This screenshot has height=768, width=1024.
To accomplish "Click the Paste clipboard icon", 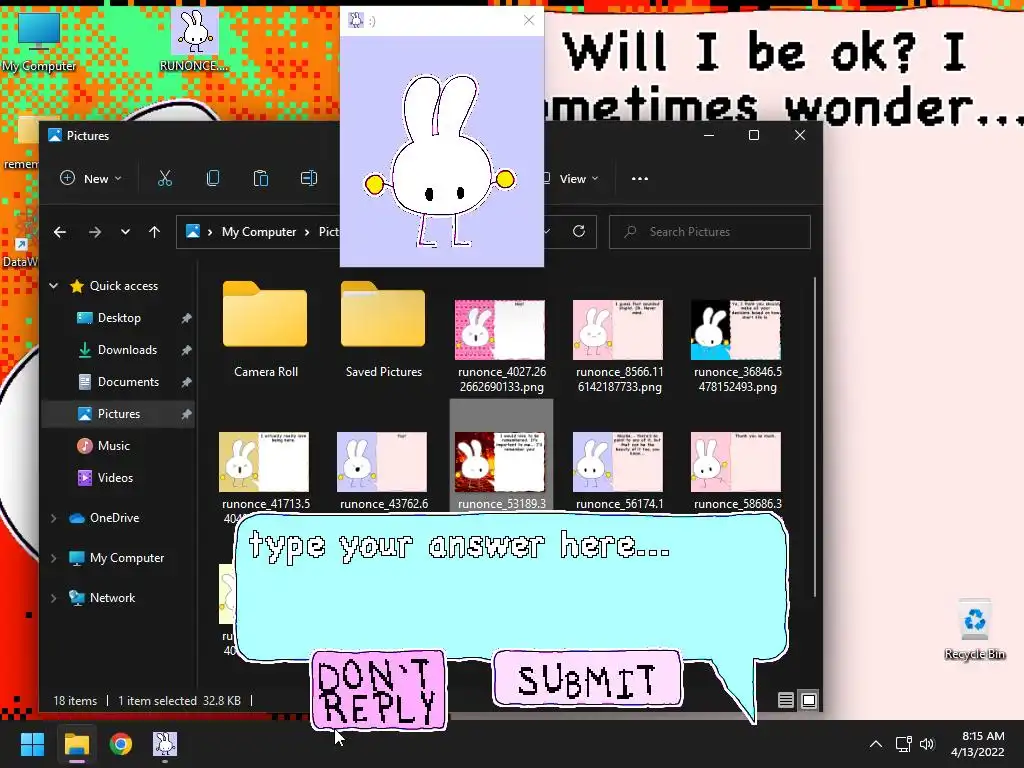I will pos(261,178).
